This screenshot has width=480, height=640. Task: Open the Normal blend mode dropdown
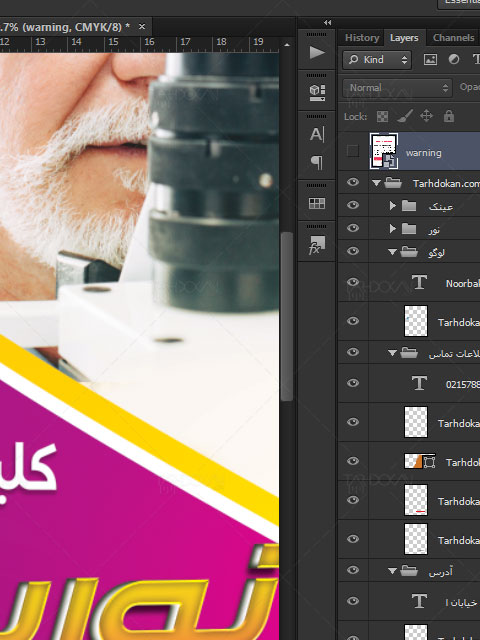(x=397, y=88)
